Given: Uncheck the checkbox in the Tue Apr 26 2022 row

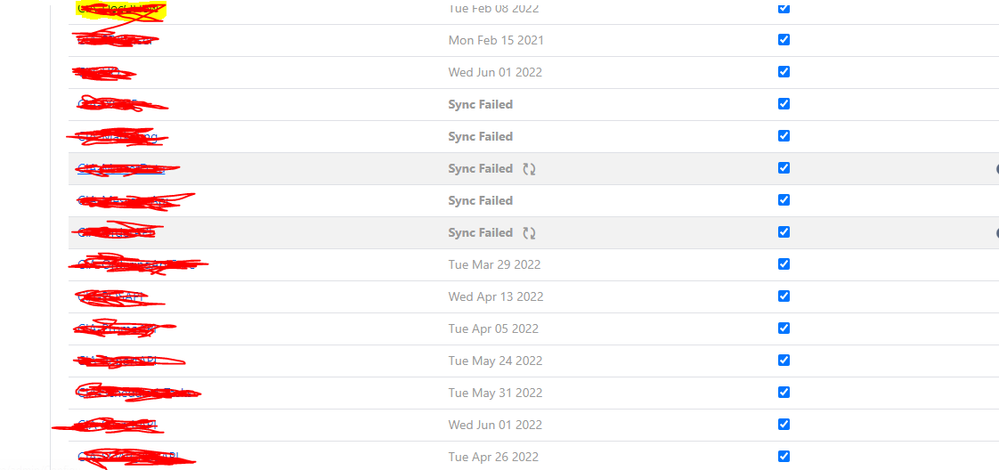Looking at the screenshot, I should [784, 456].
